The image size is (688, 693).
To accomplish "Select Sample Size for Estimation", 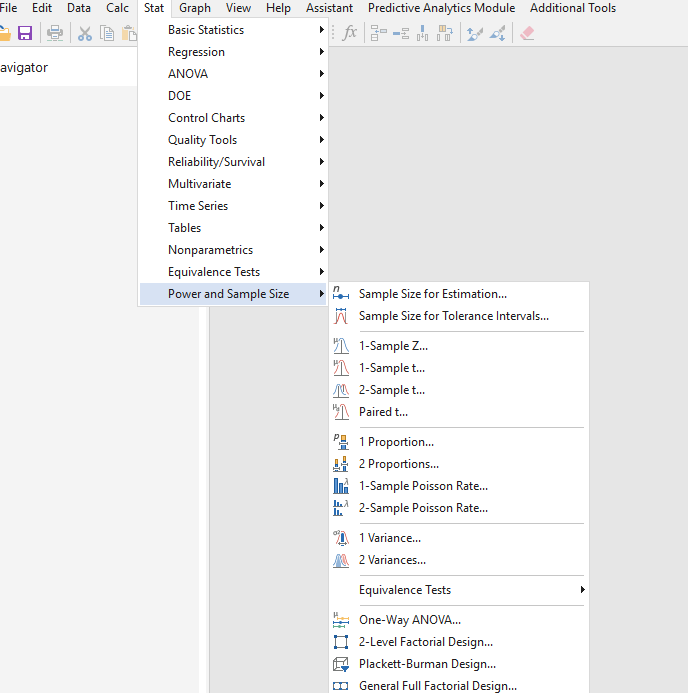I will click(459, 294).
